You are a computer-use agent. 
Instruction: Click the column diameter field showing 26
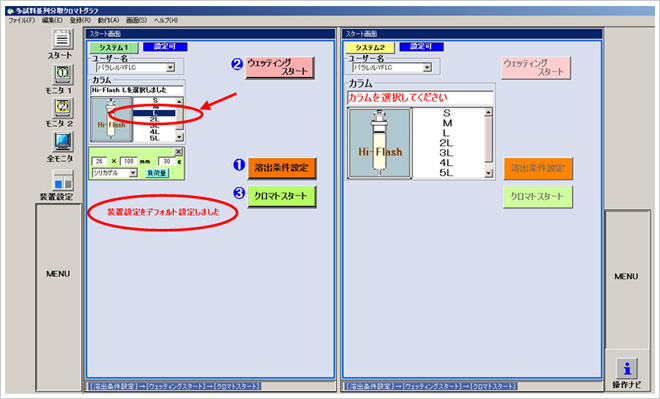pyautogui.click(x=99, y=161)
